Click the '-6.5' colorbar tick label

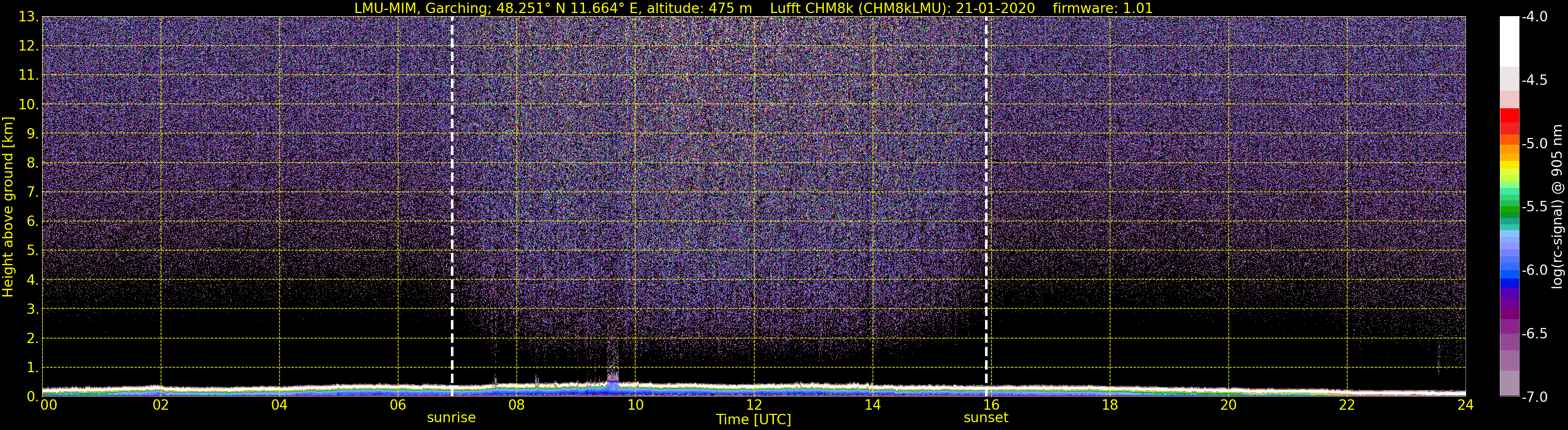tap(1535, 334)
